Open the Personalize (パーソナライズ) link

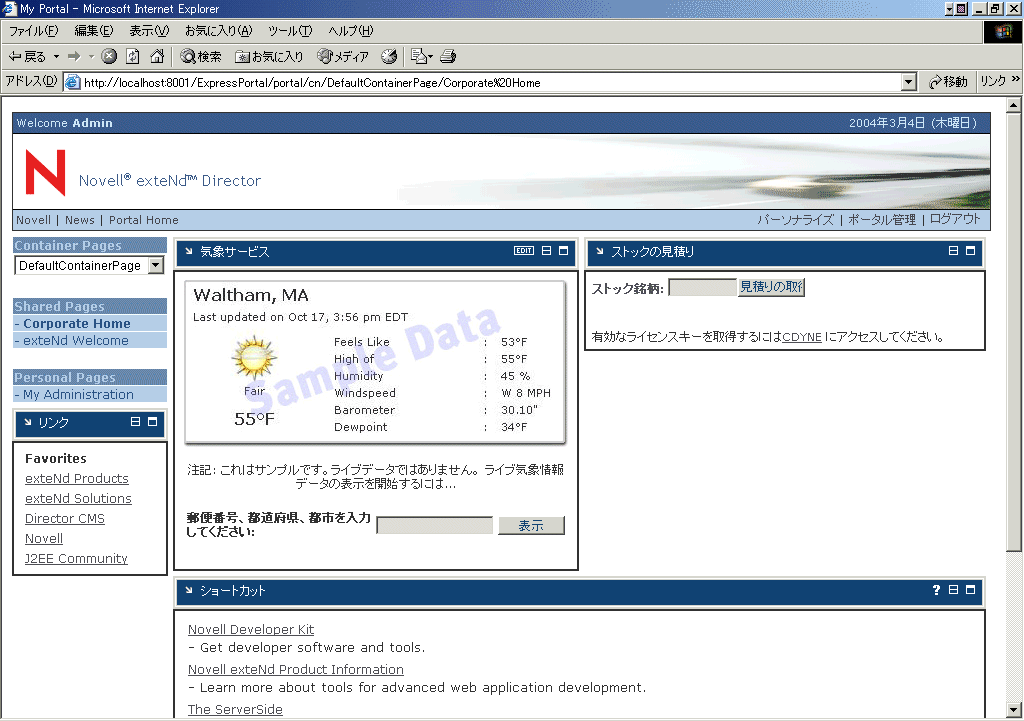[x=795, y=219]
